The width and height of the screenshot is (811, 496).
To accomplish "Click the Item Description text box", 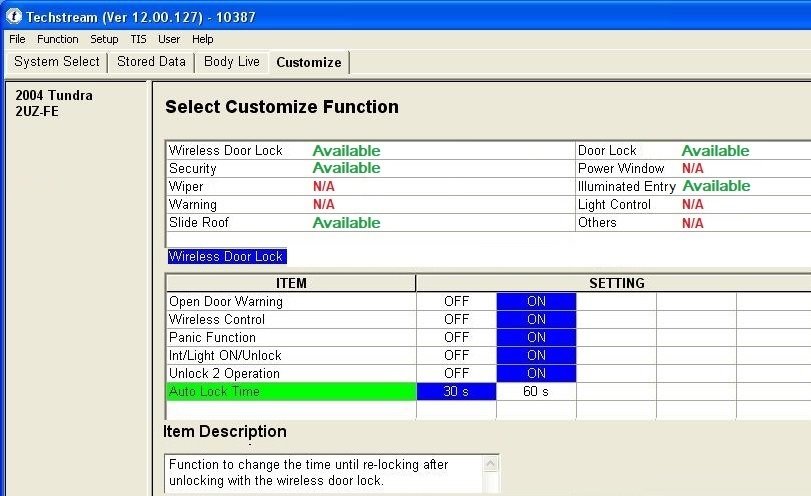I will click(x=332, y=474).
